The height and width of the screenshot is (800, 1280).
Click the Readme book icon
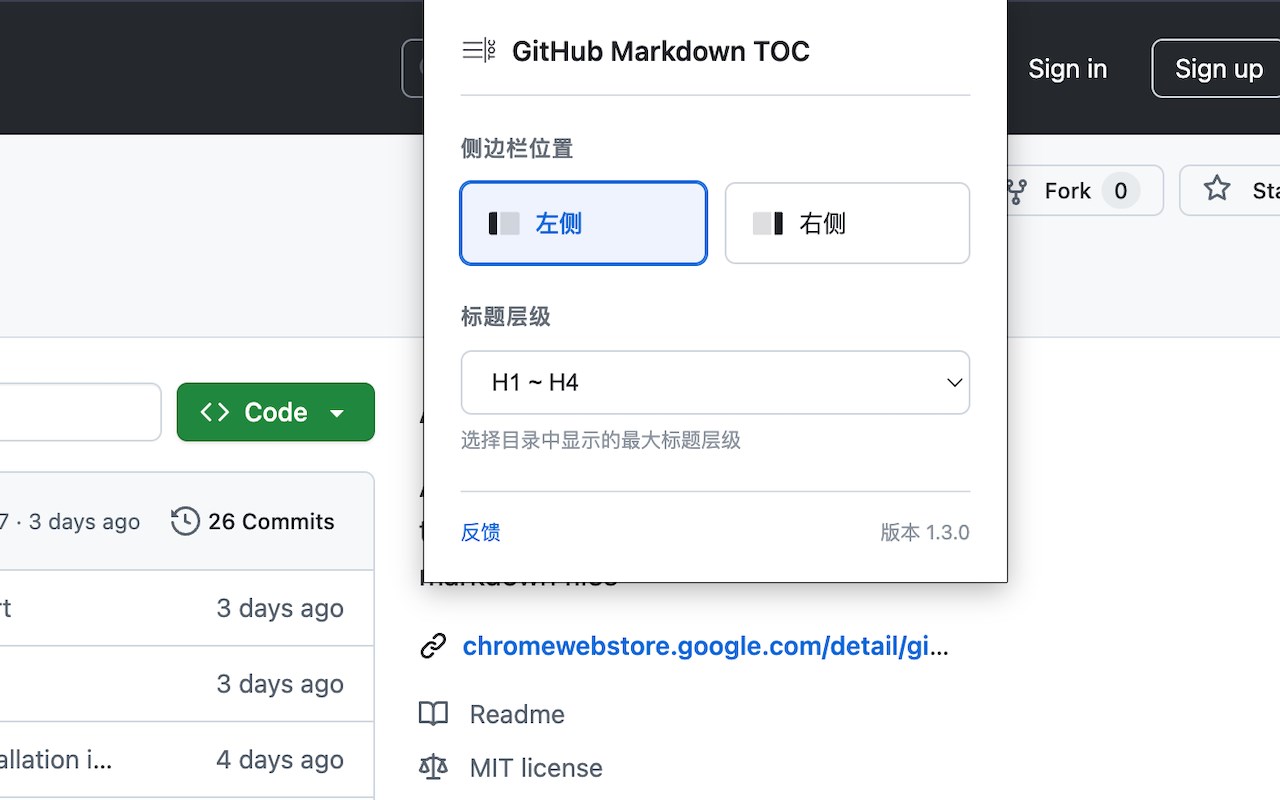point(433,714)
